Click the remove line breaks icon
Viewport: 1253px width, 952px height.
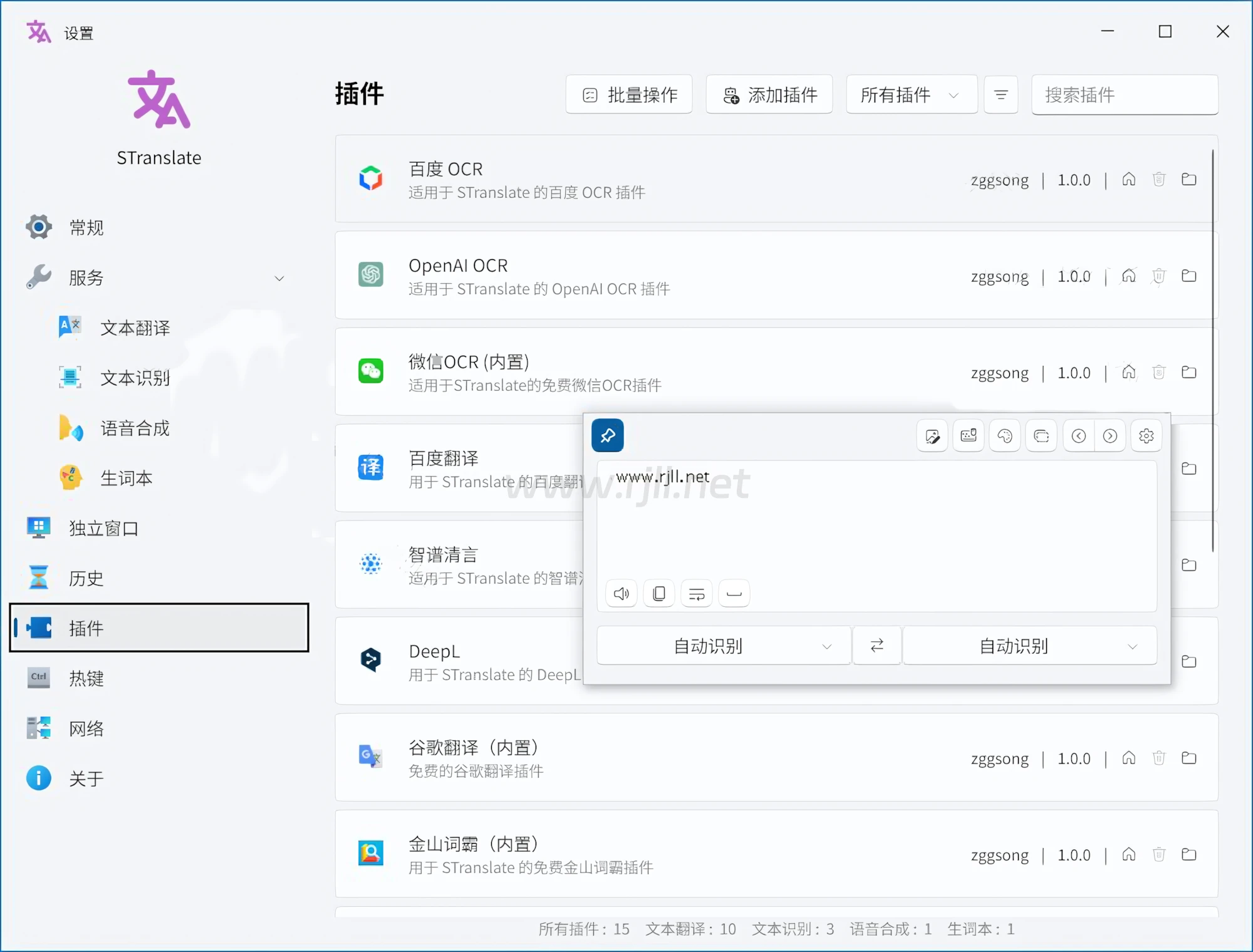tap(697, 594)
